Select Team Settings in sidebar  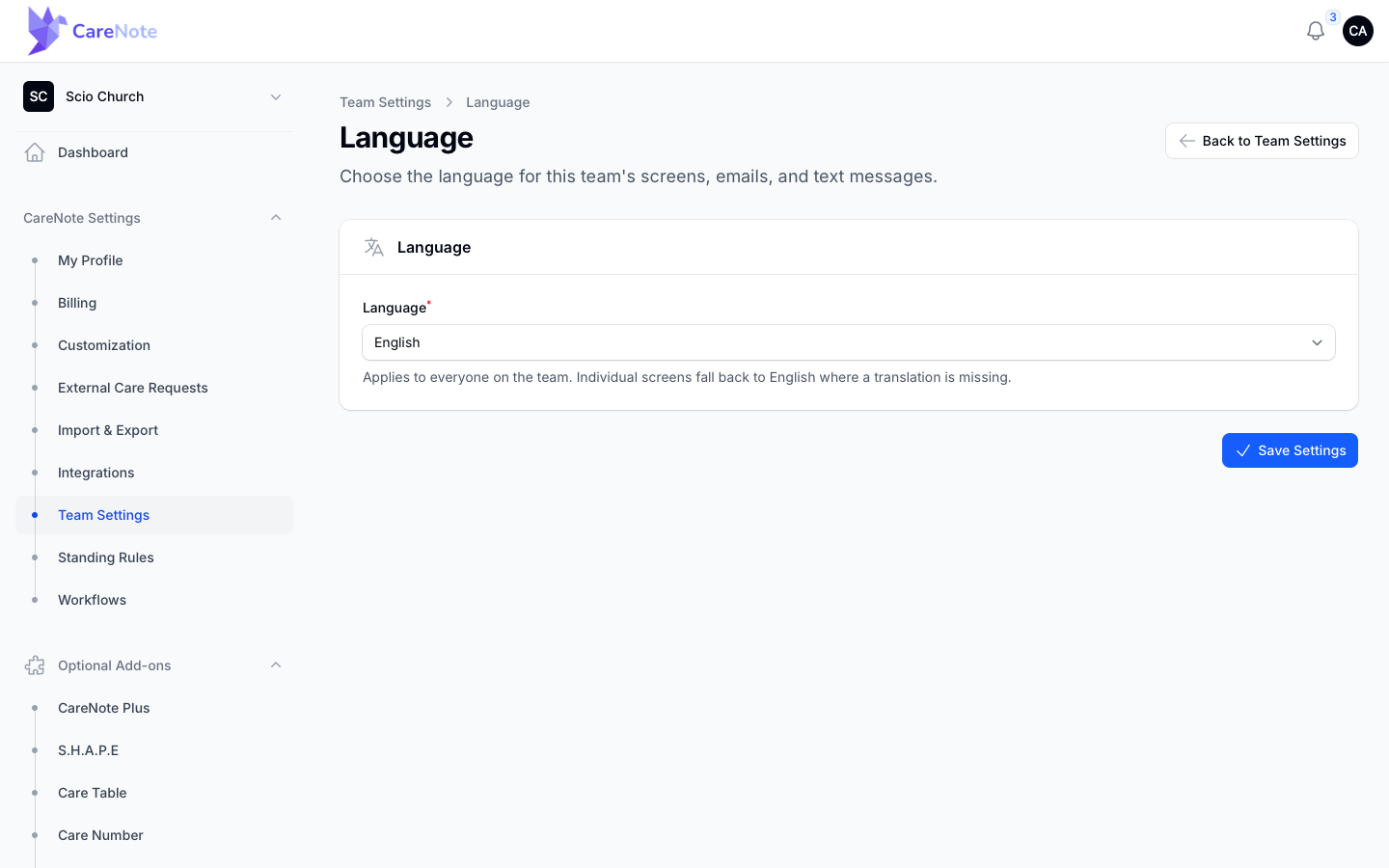click(154, 515)
